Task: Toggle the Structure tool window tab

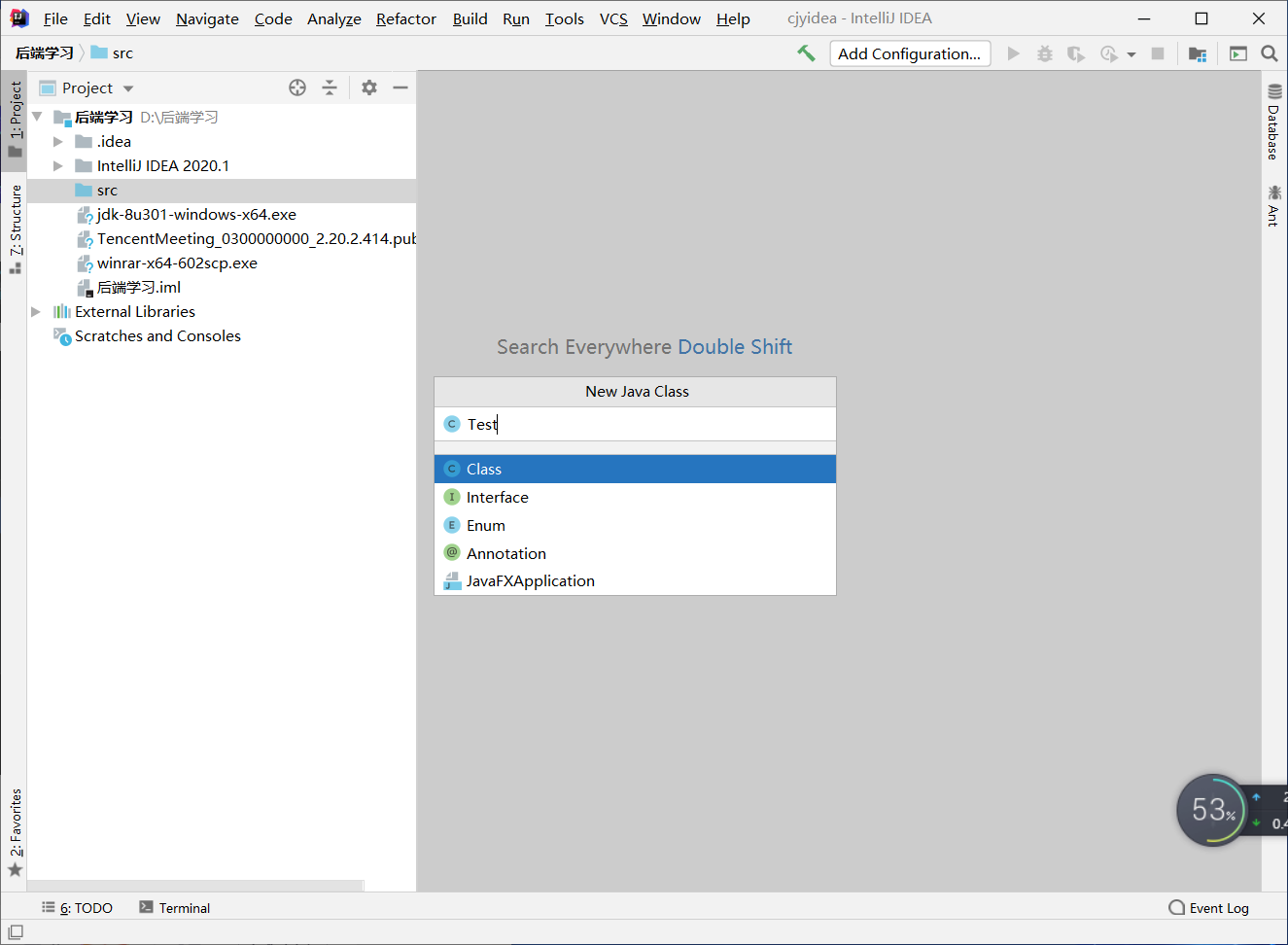Action: click(15, 229)
